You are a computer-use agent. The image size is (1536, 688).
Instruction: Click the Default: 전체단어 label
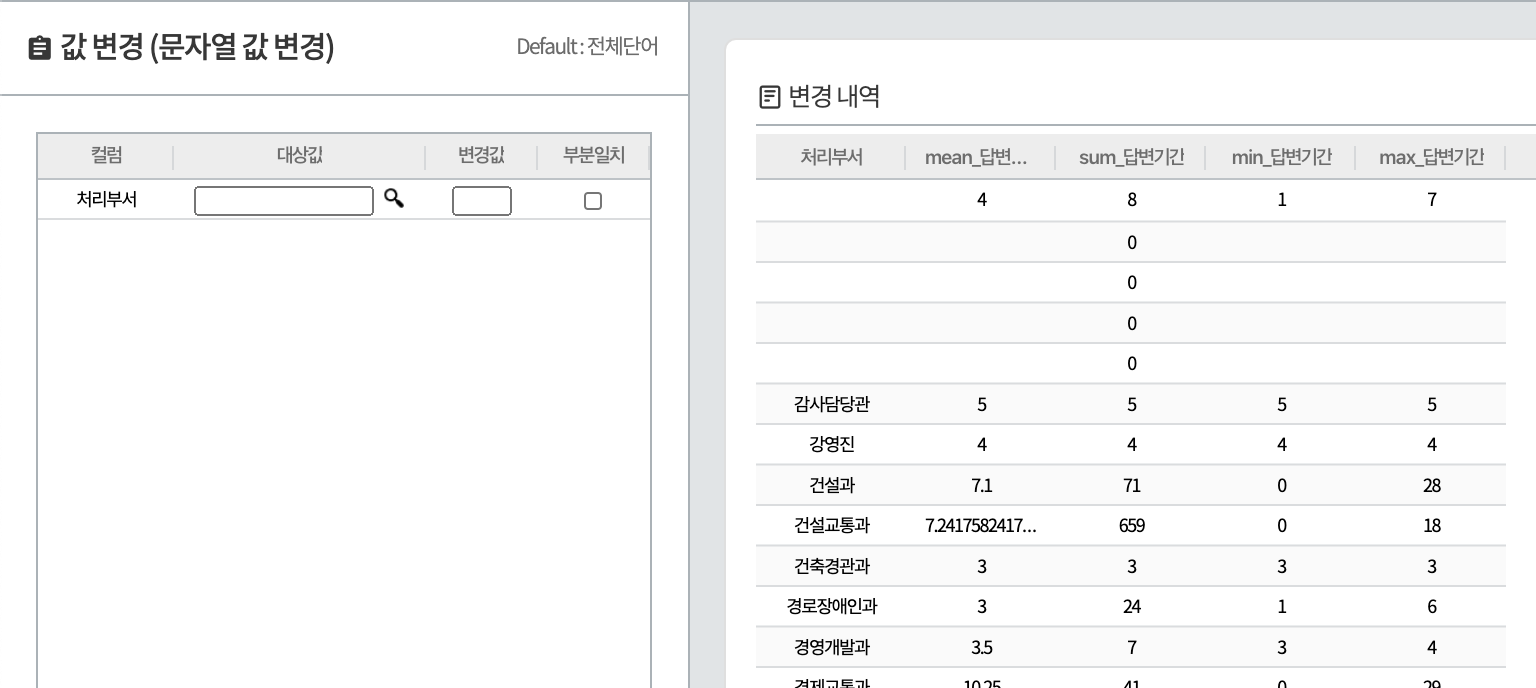pyautogui.click(x=587, y=47)
